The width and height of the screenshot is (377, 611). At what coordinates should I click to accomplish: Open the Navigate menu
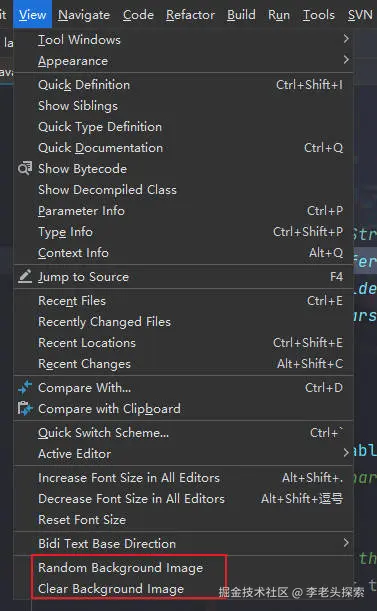(x=84, y=15)
